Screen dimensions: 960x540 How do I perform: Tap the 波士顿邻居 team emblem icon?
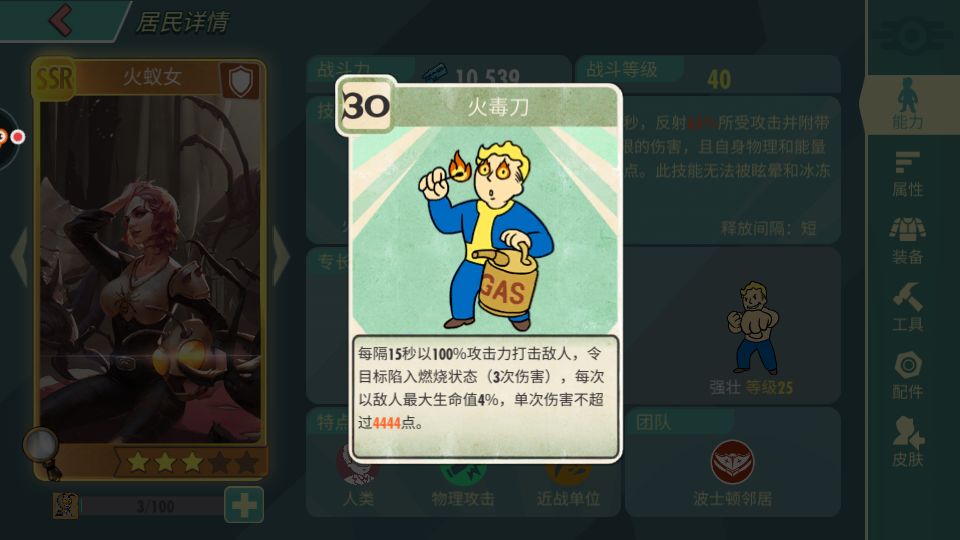coord(732,462)
